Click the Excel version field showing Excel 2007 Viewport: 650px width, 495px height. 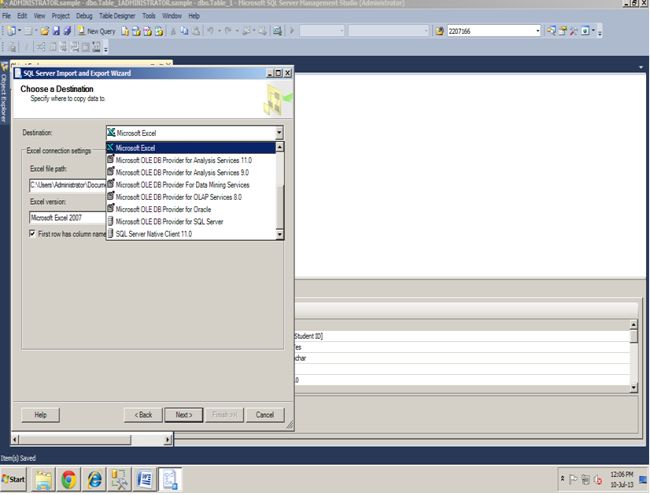click(68, 218)
